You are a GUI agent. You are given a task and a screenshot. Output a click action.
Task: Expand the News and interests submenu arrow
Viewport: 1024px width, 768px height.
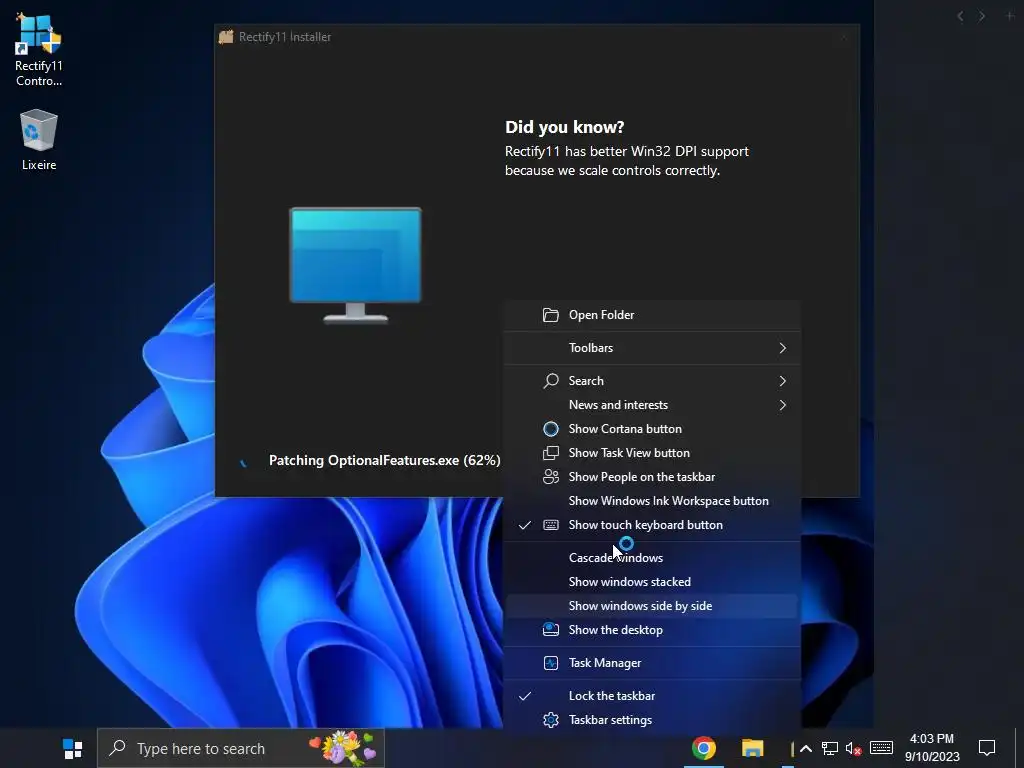782,405
